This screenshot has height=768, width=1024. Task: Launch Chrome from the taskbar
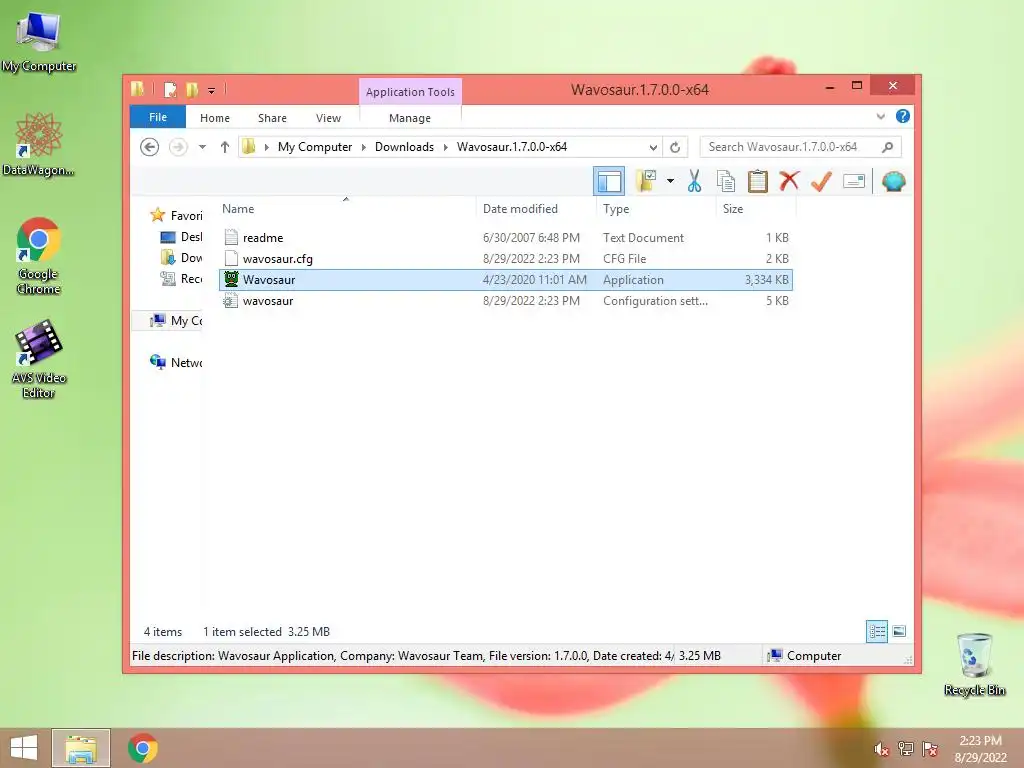click(x=142, y=748)
